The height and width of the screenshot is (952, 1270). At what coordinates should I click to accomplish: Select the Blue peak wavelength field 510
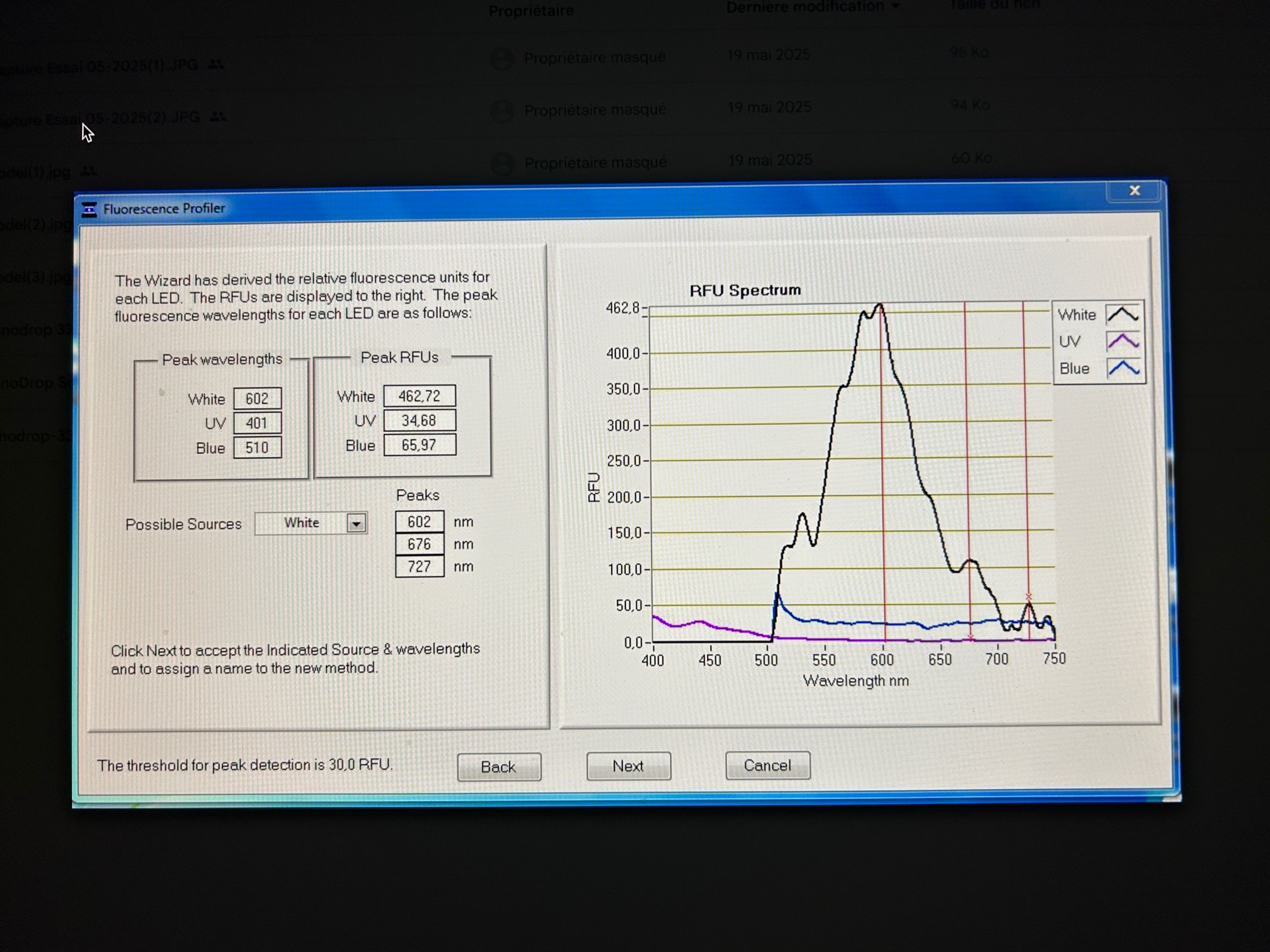(x=257, y=448)
